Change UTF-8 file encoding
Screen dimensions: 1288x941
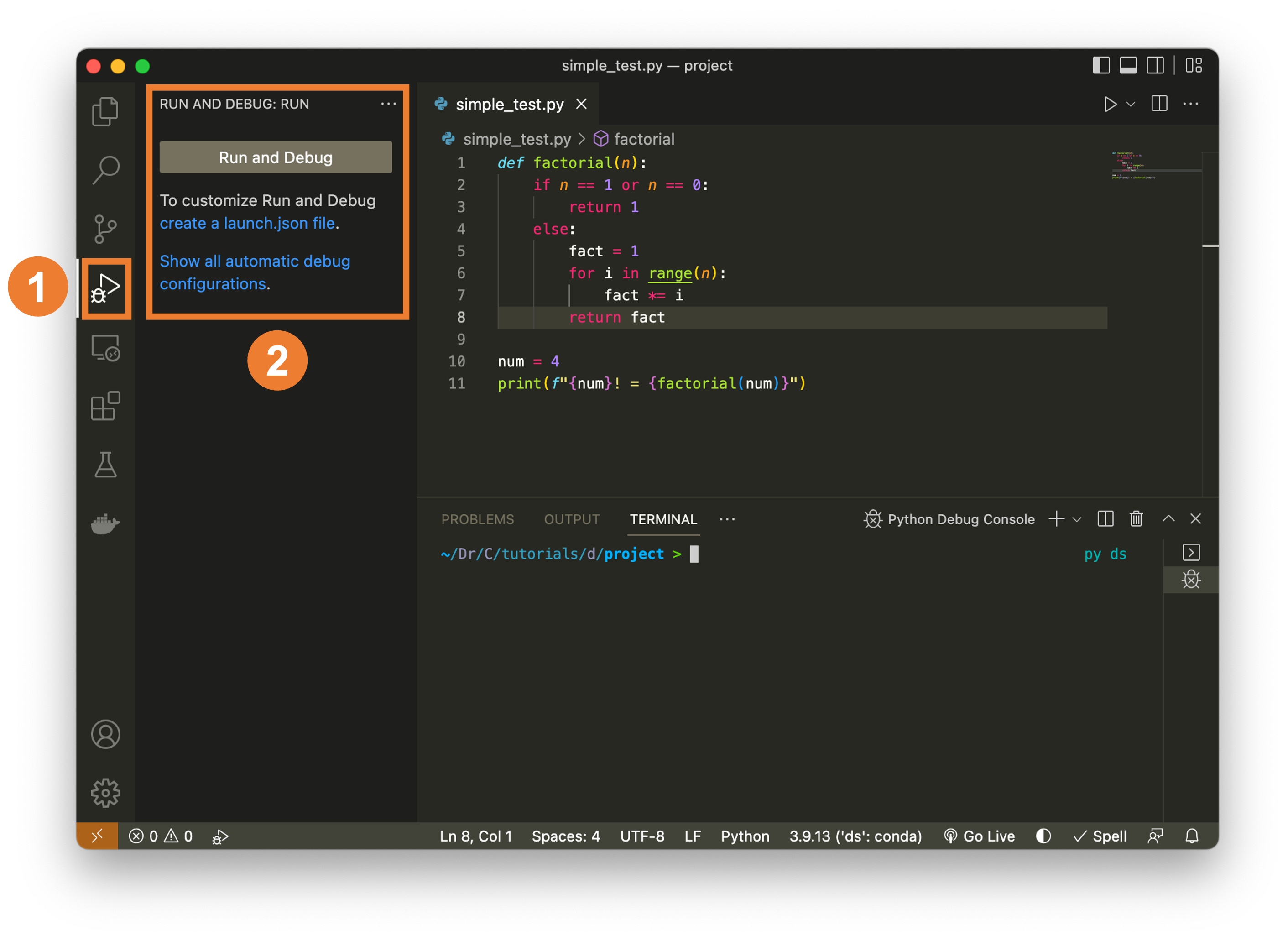click(x=642, y=836)
